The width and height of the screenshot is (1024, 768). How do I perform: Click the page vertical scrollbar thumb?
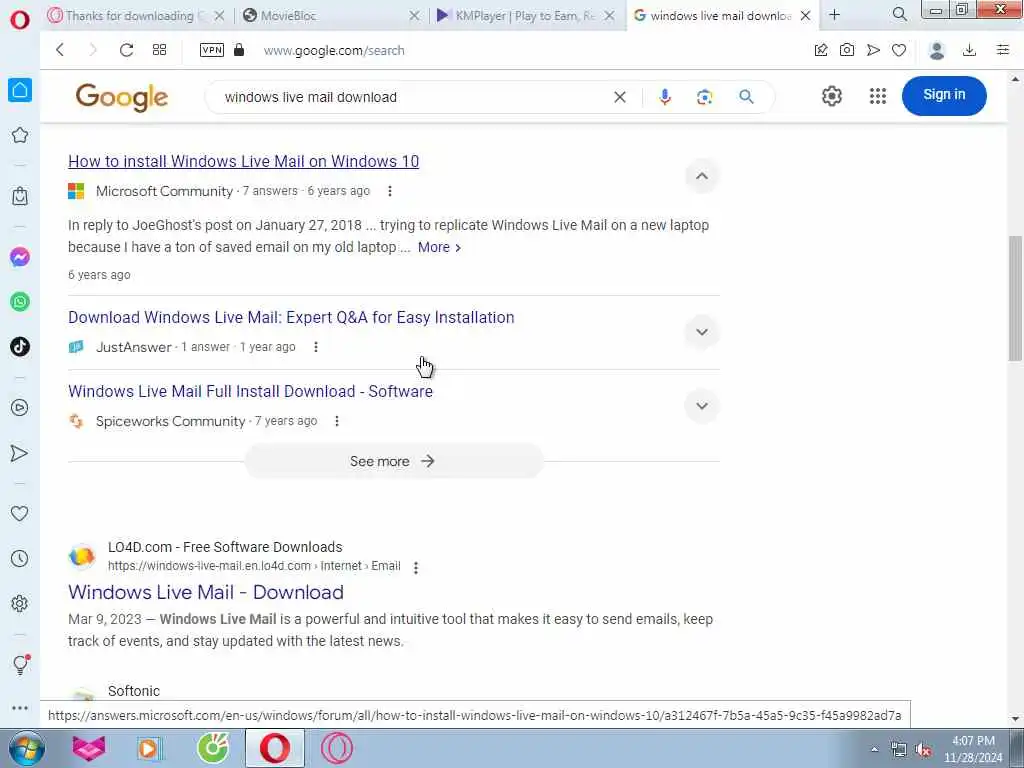pyautogui.click(x=1015, y=297)
